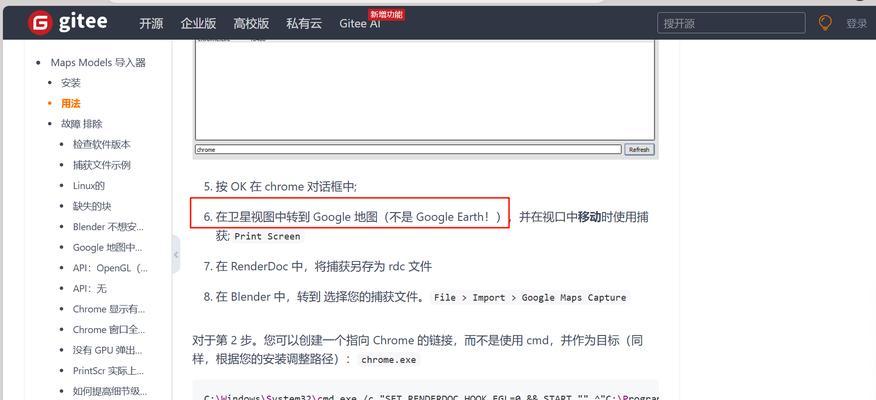Viewport: 876px width, 400px height.
Task: Click the paragraph starting 对于第 2 步
Action: (x=418, y=350)
